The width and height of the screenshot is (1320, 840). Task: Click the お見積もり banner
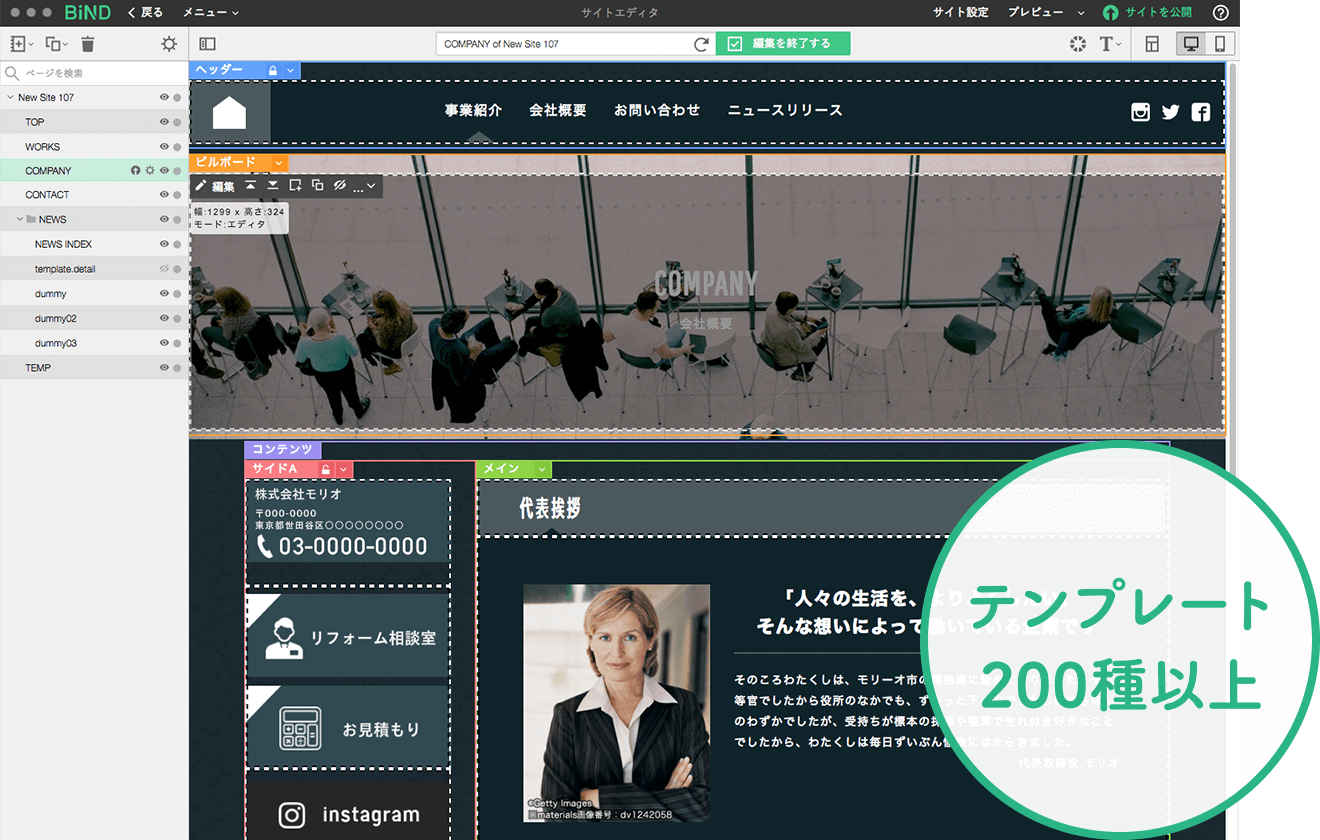(x=348, y=727)
